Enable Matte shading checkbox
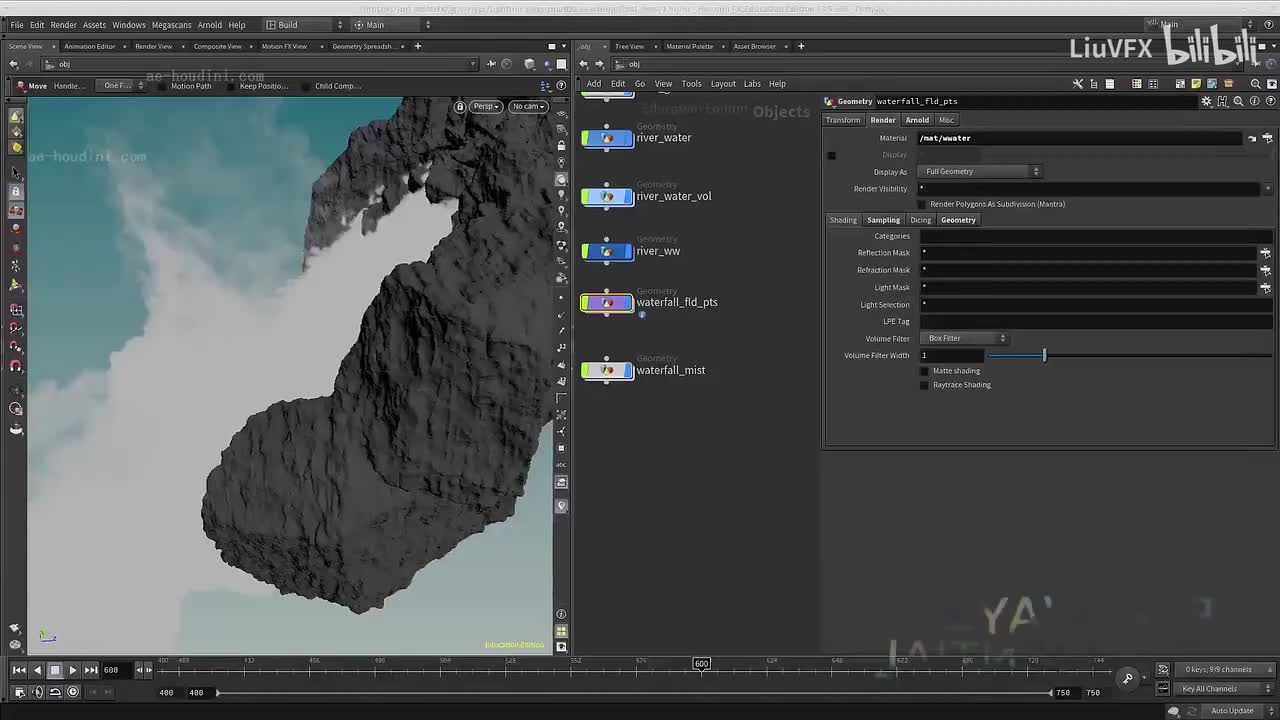The height and width of the screenshot is (720, 1280). tap(924, 371)
